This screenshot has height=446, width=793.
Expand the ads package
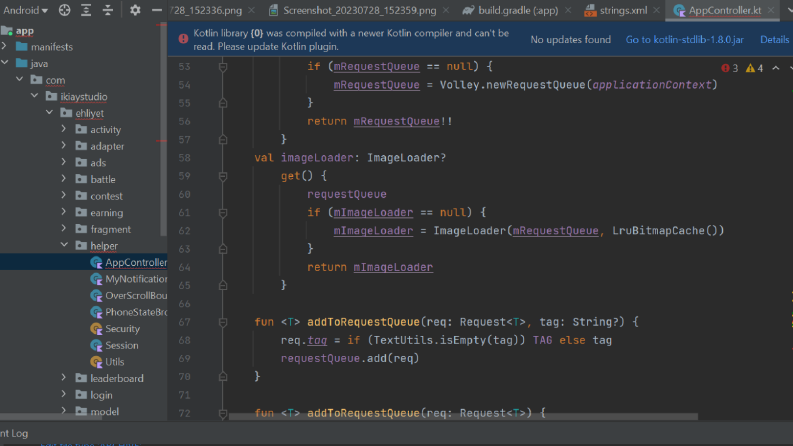tap(64, 162)
